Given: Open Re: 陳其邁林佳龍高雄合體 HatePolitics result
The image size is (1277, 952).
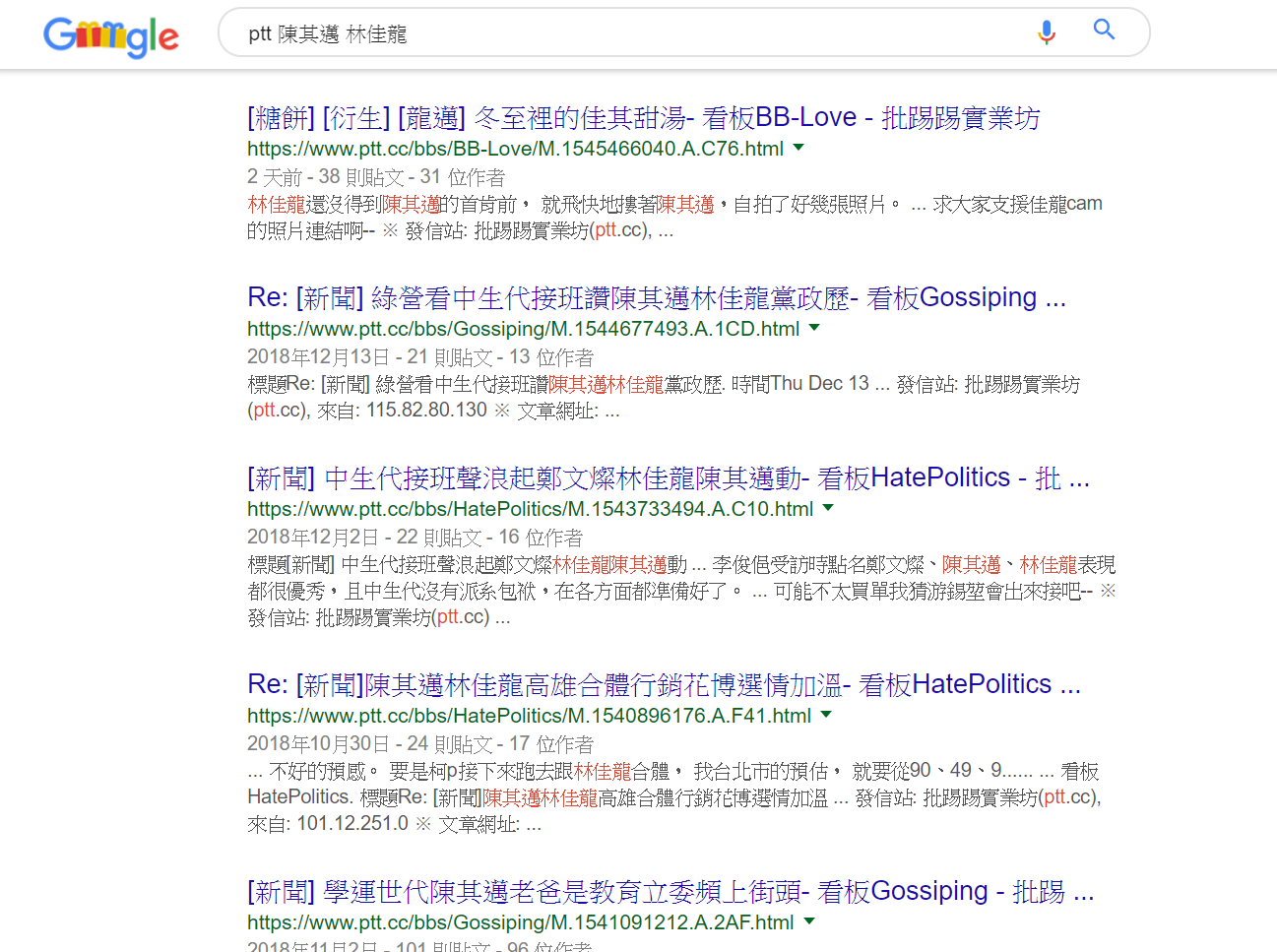Looking at the screenshot, I should [664, 684].
